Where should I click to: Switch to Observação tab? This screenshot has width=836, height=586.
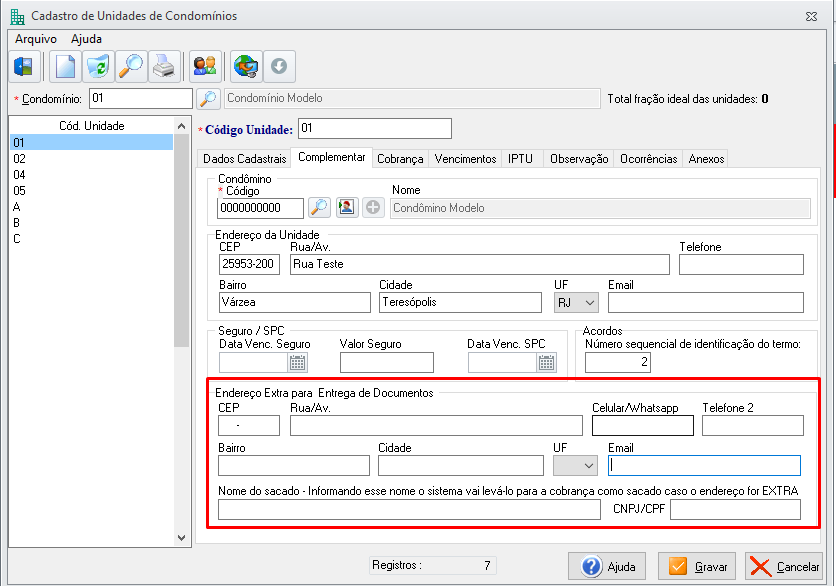click(579, 159)
